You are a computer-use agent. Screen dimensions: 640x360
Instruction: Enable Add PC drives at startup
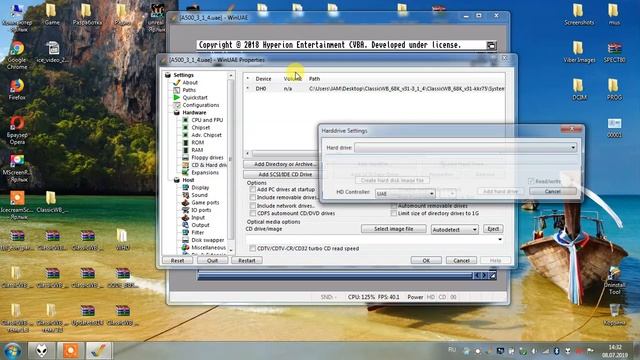(x=253, y=190)
